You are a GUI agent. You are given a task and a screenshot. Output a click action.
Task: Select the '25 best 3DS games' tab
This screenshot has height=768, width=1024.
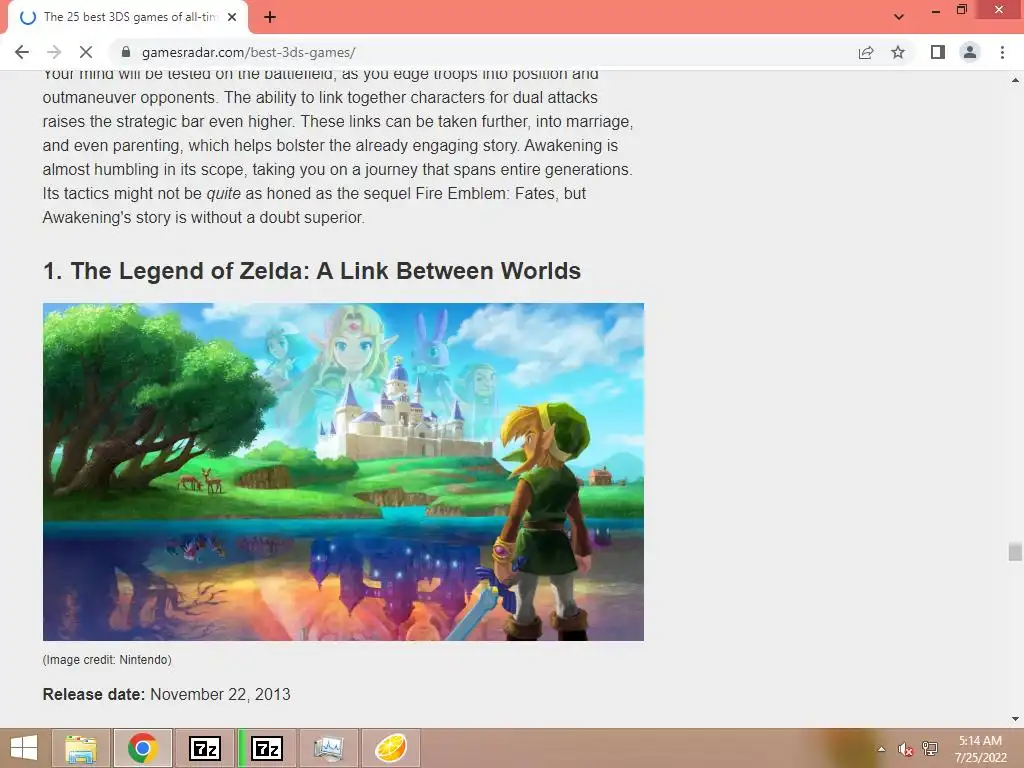[128, 17]
